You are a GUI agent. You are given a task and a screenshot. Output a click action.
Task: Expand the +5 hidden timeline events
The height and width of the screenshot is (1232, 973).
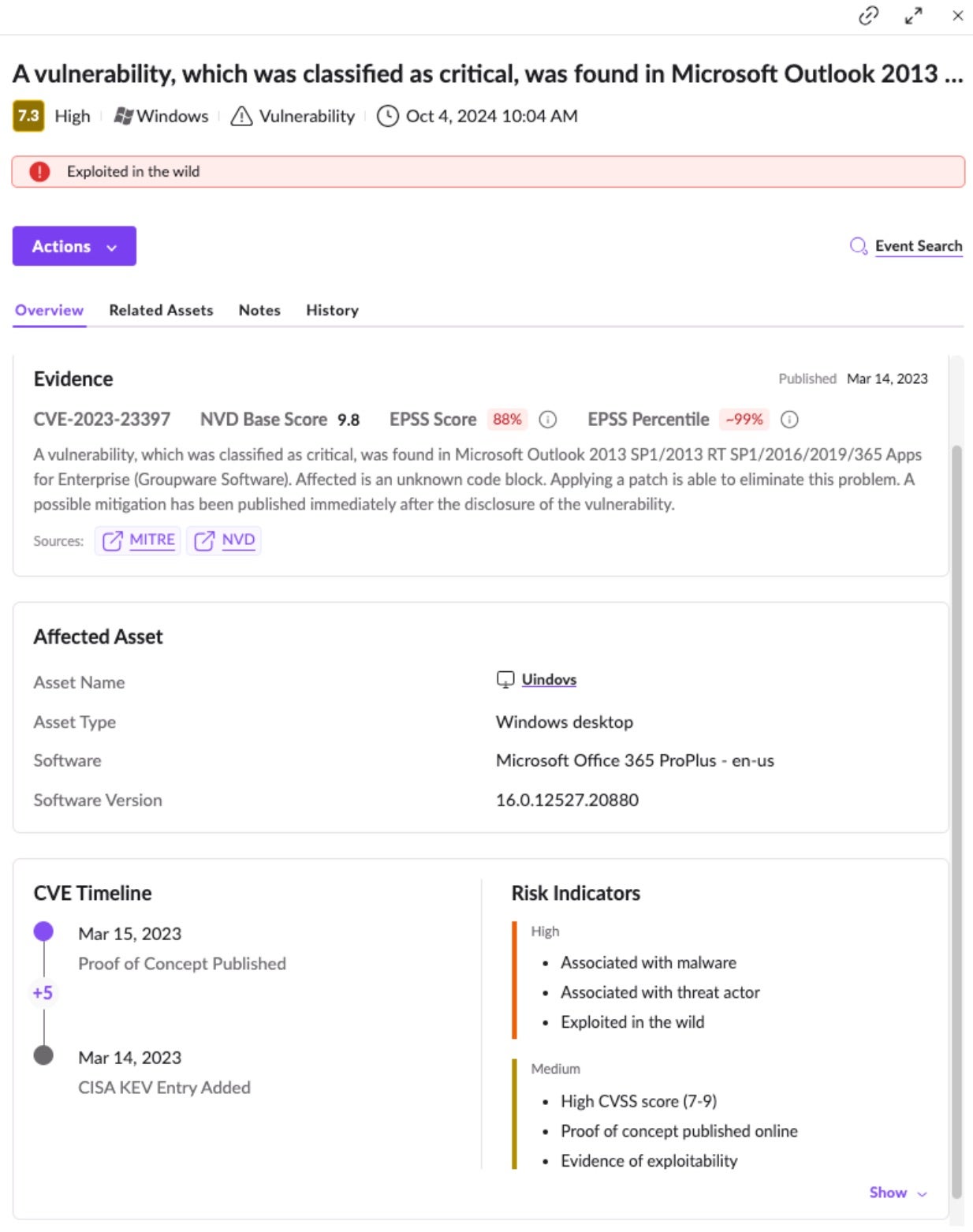click(43, 993)
